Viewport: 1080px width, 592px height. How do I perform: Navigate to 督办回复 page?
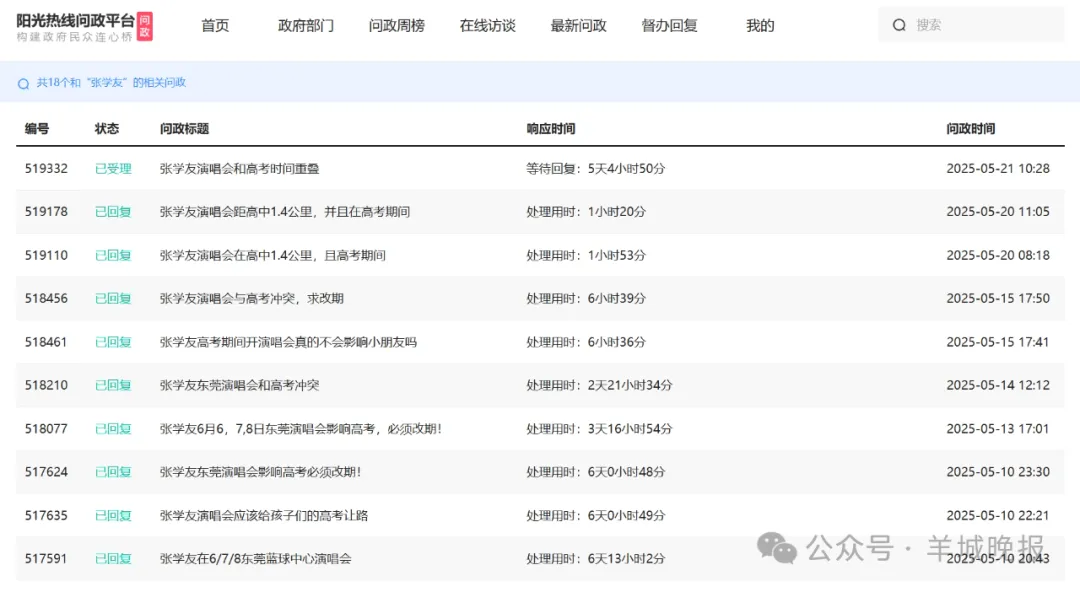[x=670, y=26]
